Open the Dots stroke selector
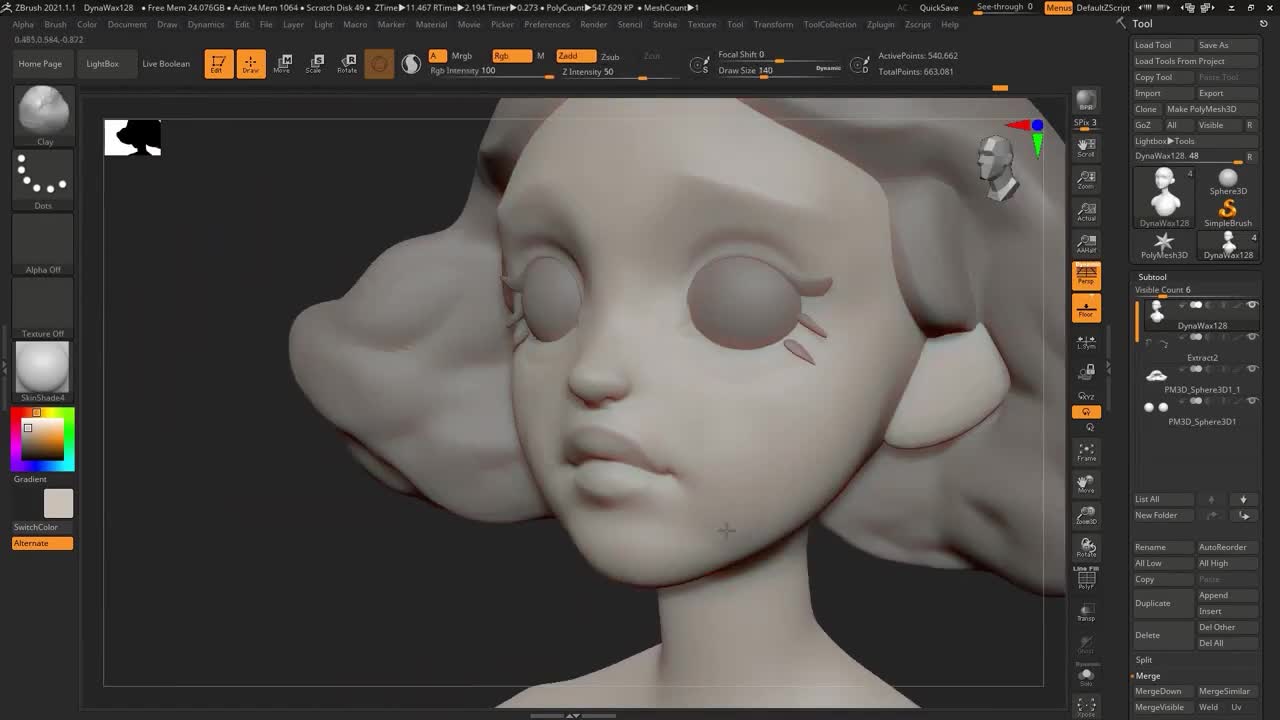1280x720 pixels. pos(43,181)
